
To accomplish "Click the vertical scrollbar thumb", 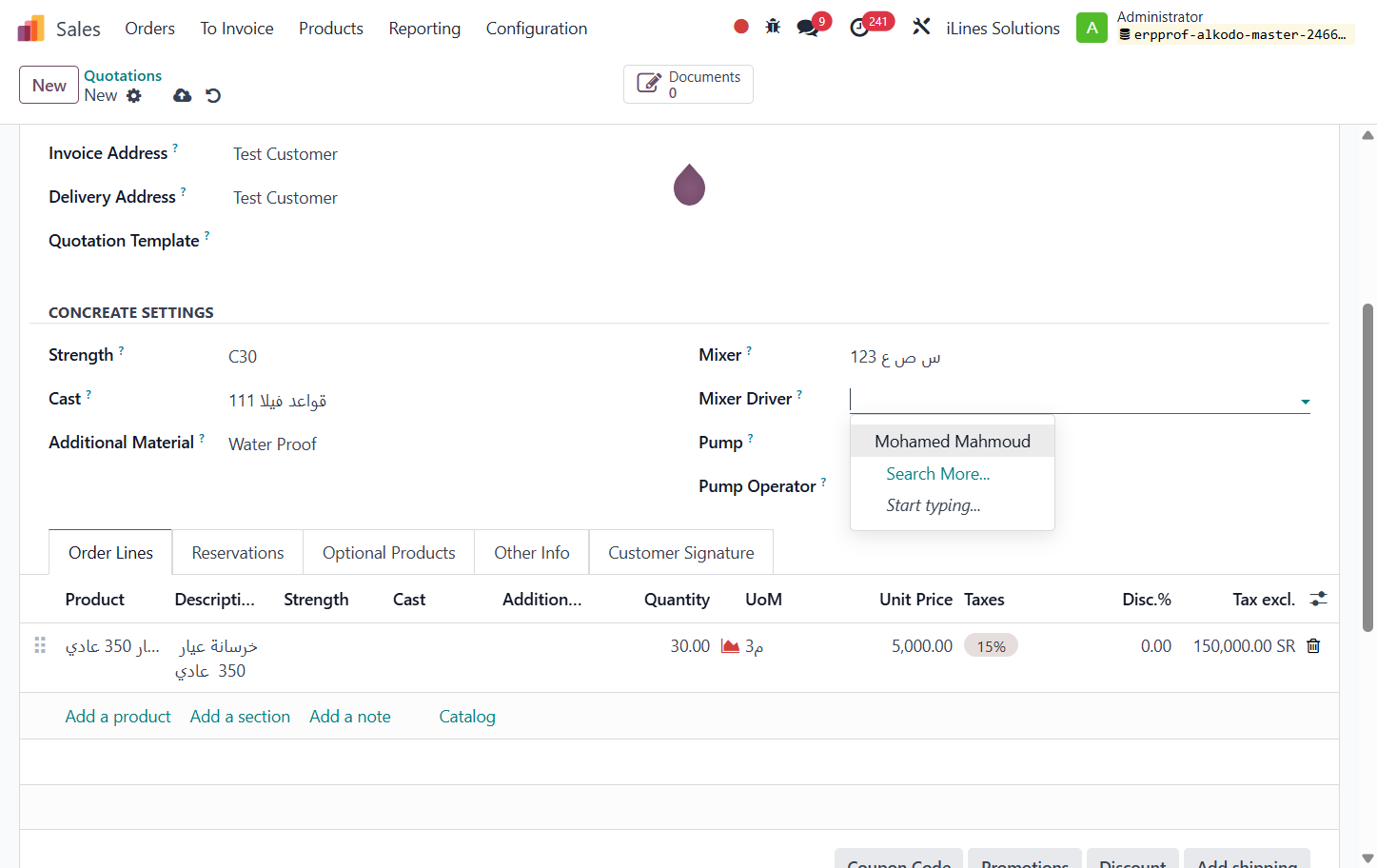I will pyautogui.click(x=1367, y=467).
